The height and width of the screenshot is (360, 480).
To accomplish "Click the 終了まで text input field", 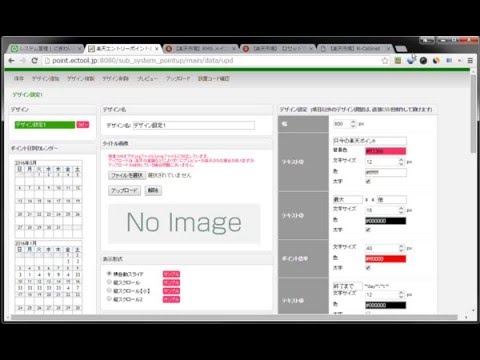I will coord(348,286).
